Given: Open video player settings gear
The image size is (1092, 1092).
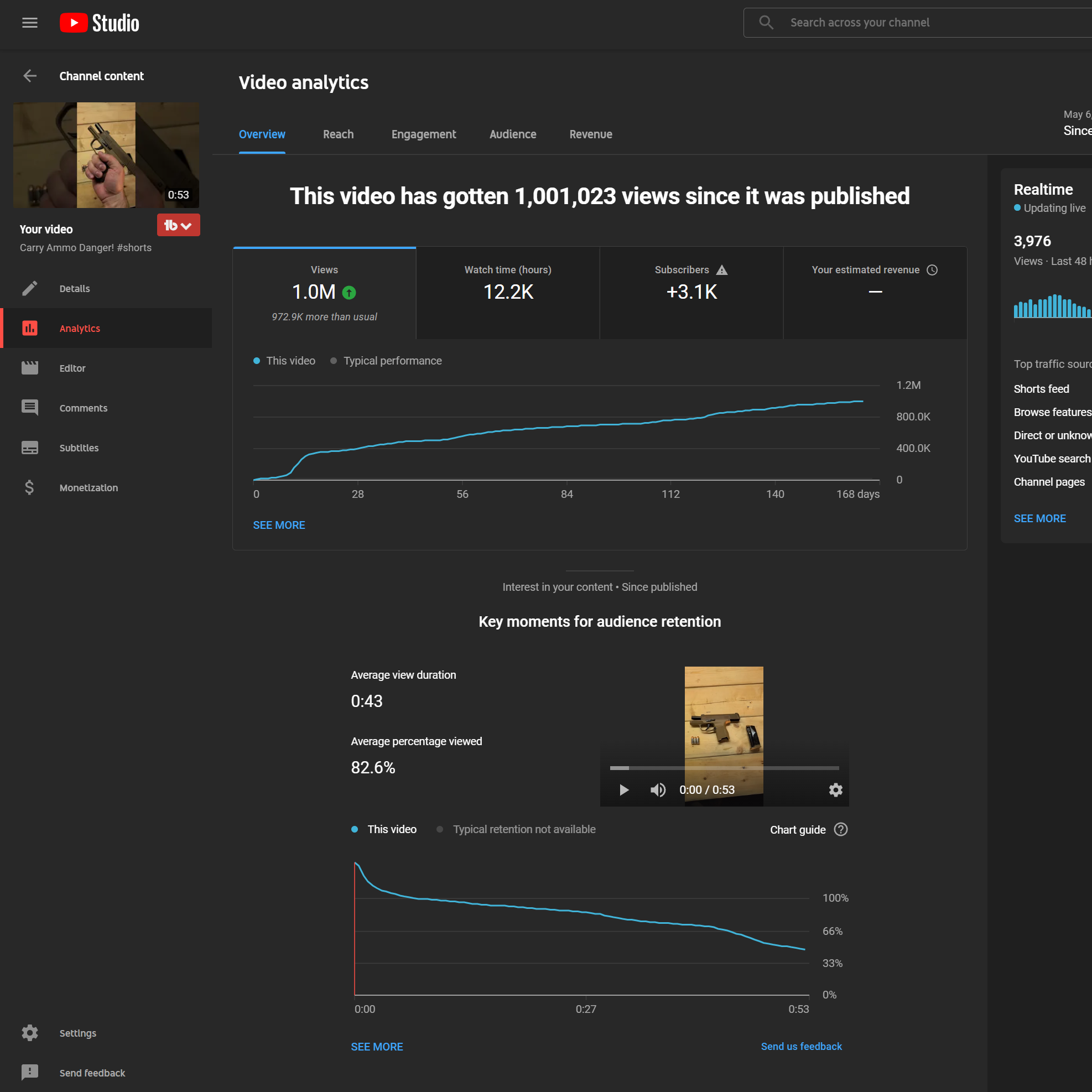Looking at the screenshot, I should [835, 789].
